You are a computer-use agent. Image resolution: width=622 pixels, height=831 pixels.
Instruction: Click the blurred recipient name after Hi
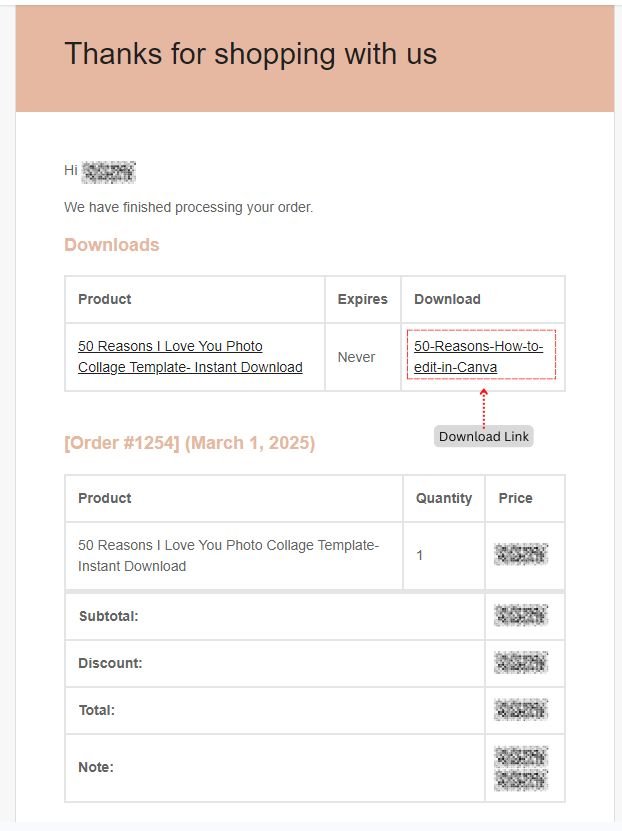point(109,172)
